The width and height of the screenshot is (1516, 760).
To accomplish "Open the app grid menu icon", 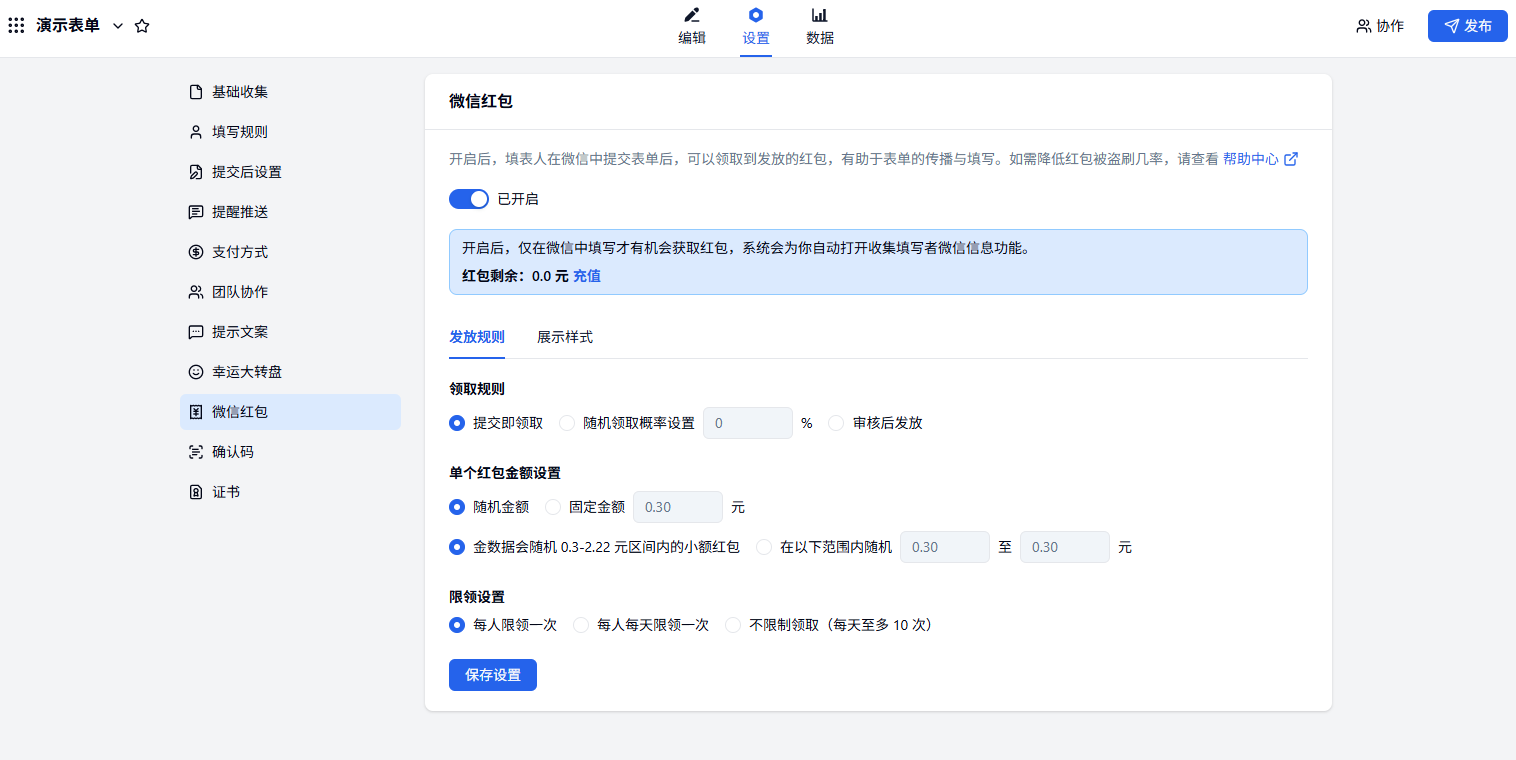I will click(x=16, y=26).
